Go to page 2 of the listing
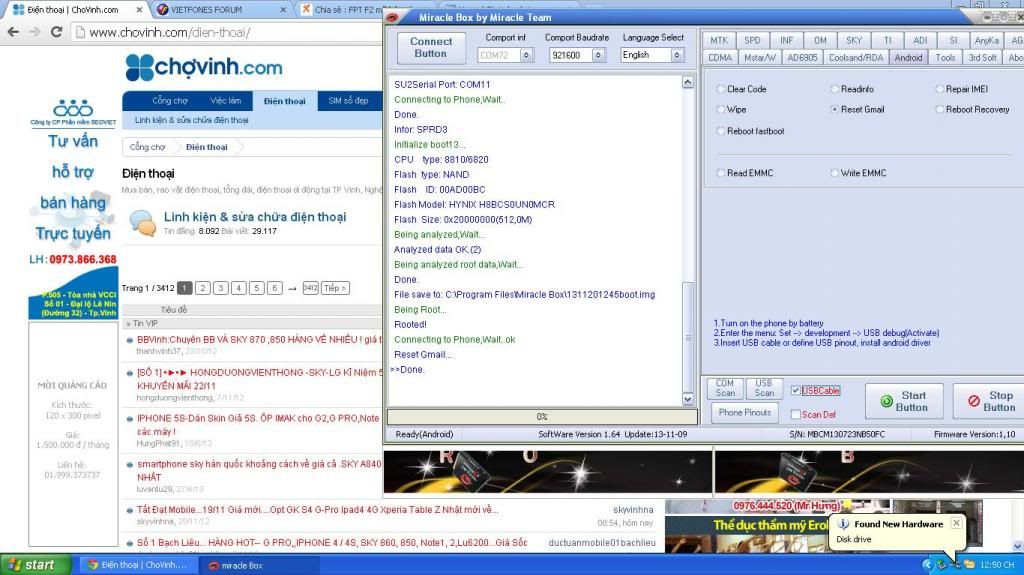 click(x=203, y=288)
